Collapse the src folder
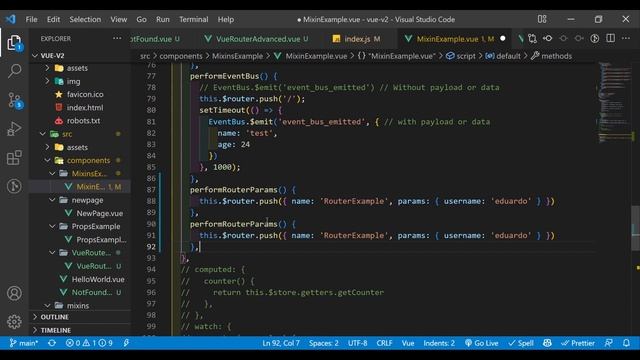This screenshot has width=640, height=360. click(x=42, y=133)
